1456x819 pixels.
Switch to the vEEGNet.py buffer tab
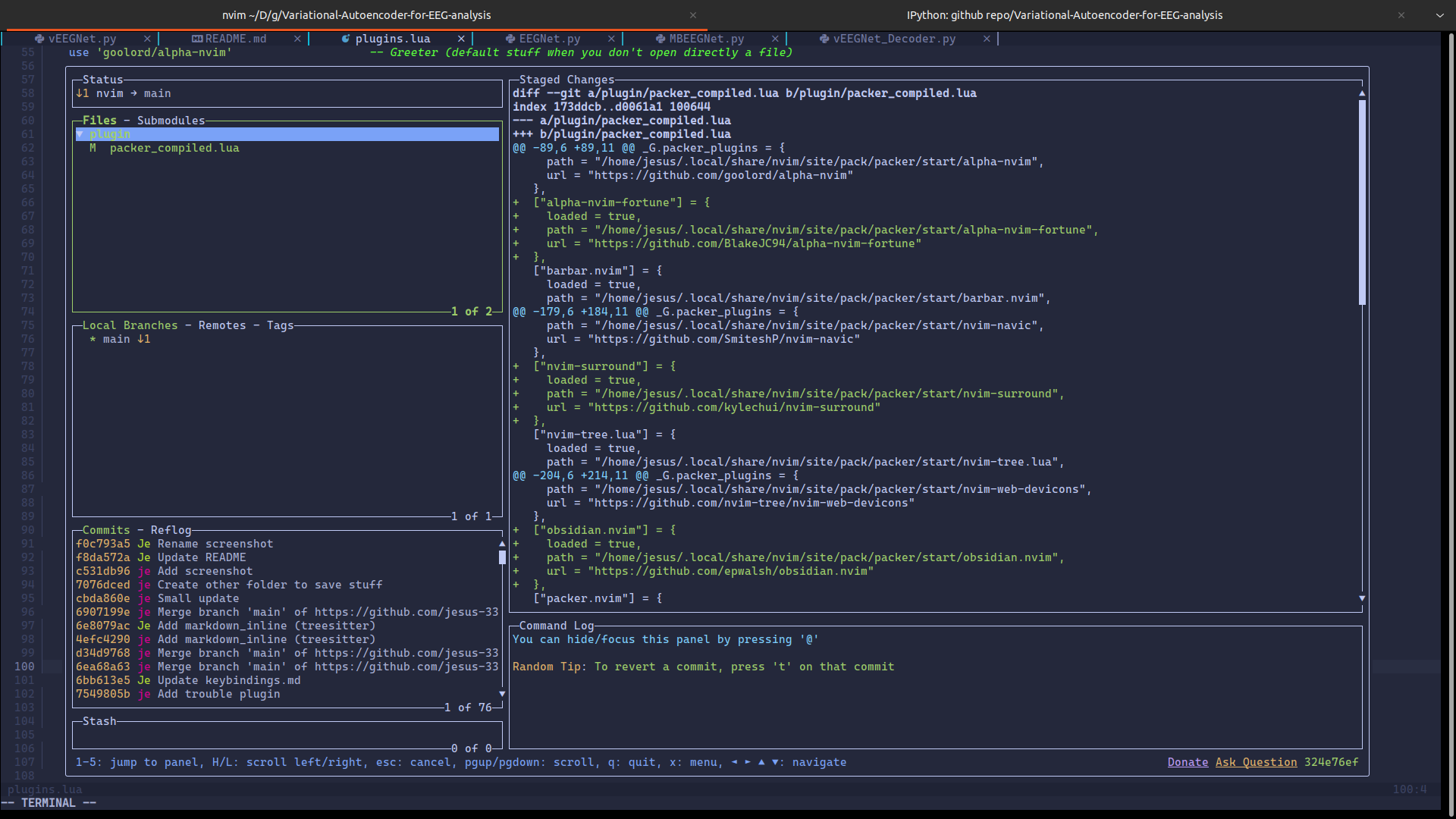(x=82, y=39)
